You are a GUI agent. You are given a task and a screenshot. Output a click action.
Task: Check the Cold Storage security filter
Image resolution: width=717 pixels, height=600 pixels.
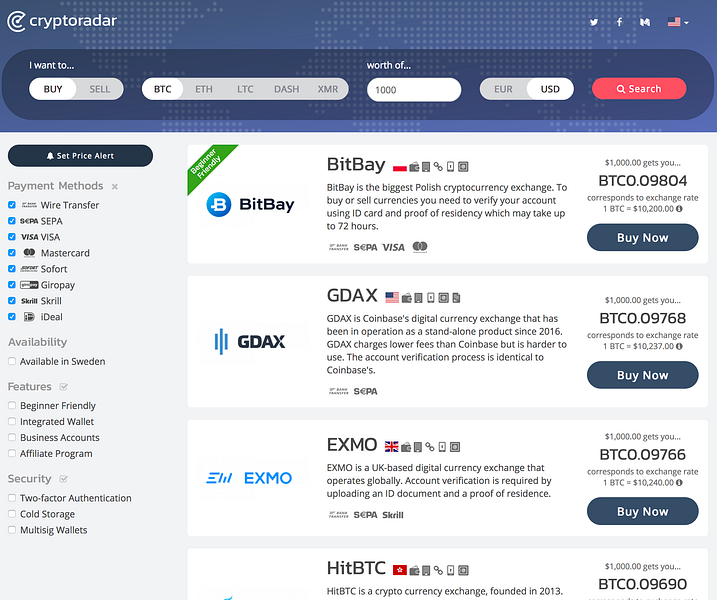(12, 514)
